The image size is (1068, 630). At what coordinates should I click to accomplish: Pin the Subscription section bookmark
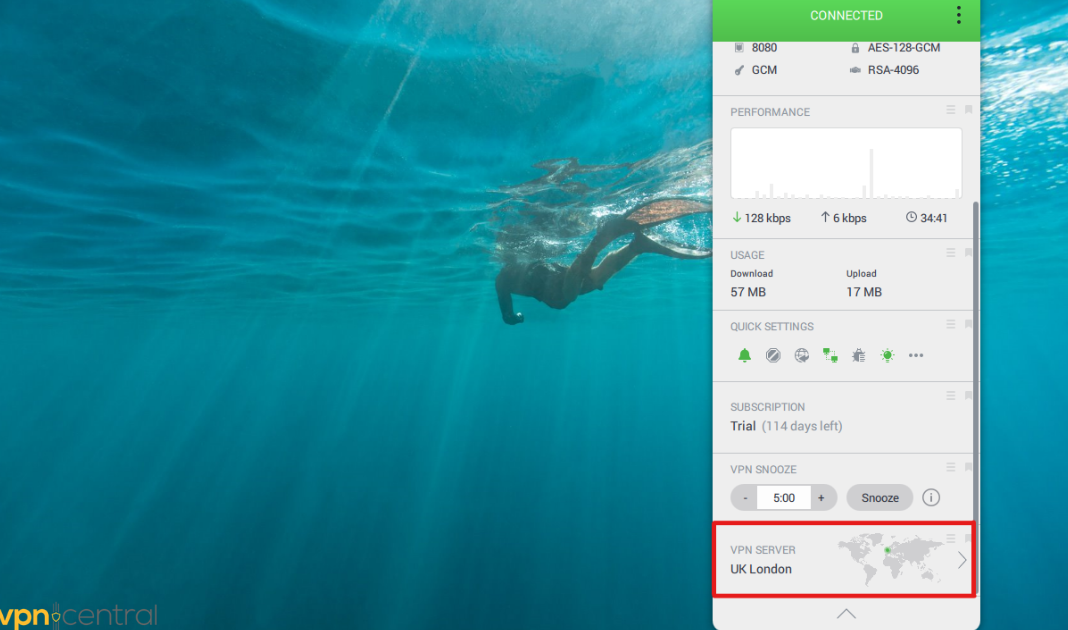click(967, 394)
